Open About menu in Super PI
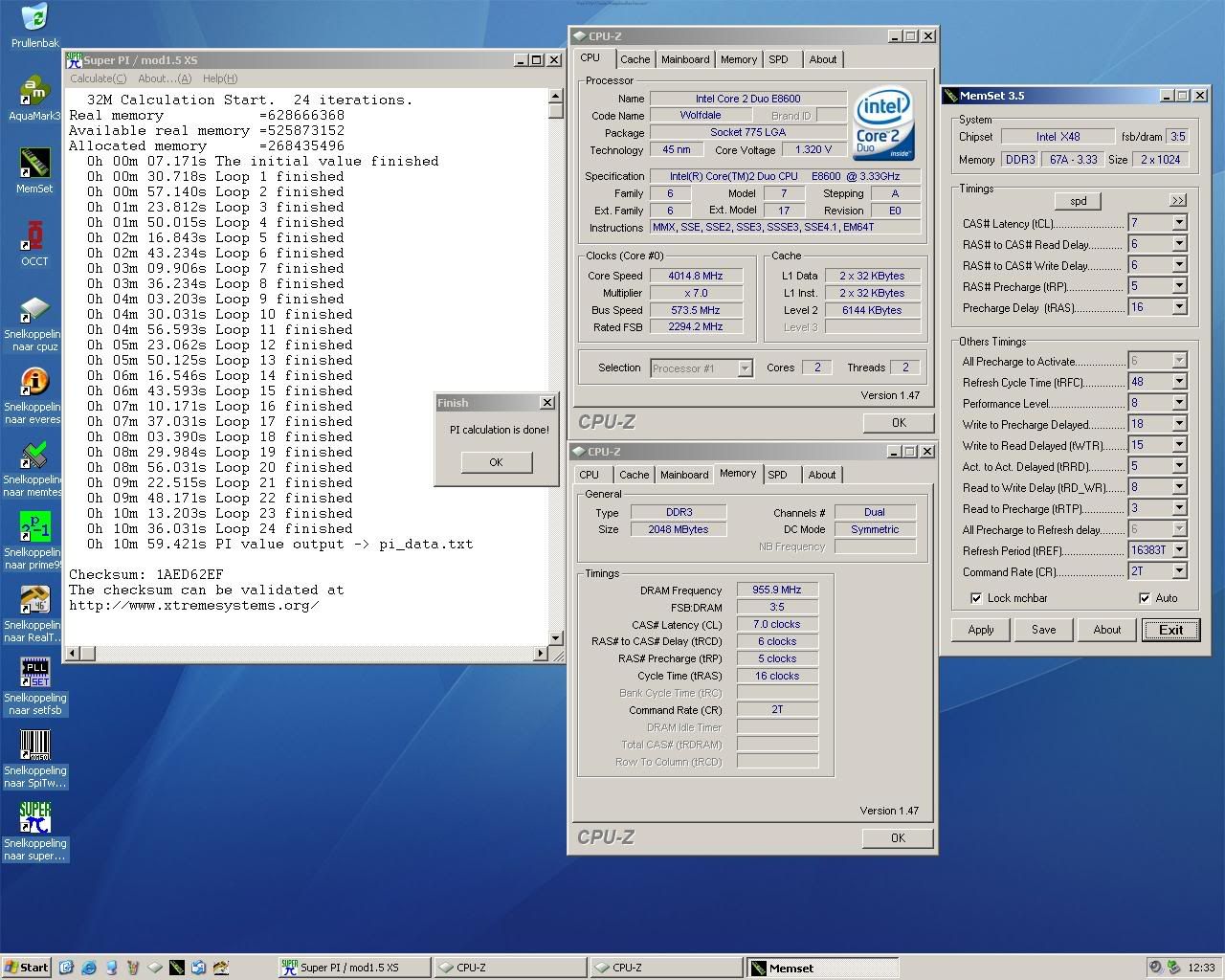 click(x=164, y=78)
